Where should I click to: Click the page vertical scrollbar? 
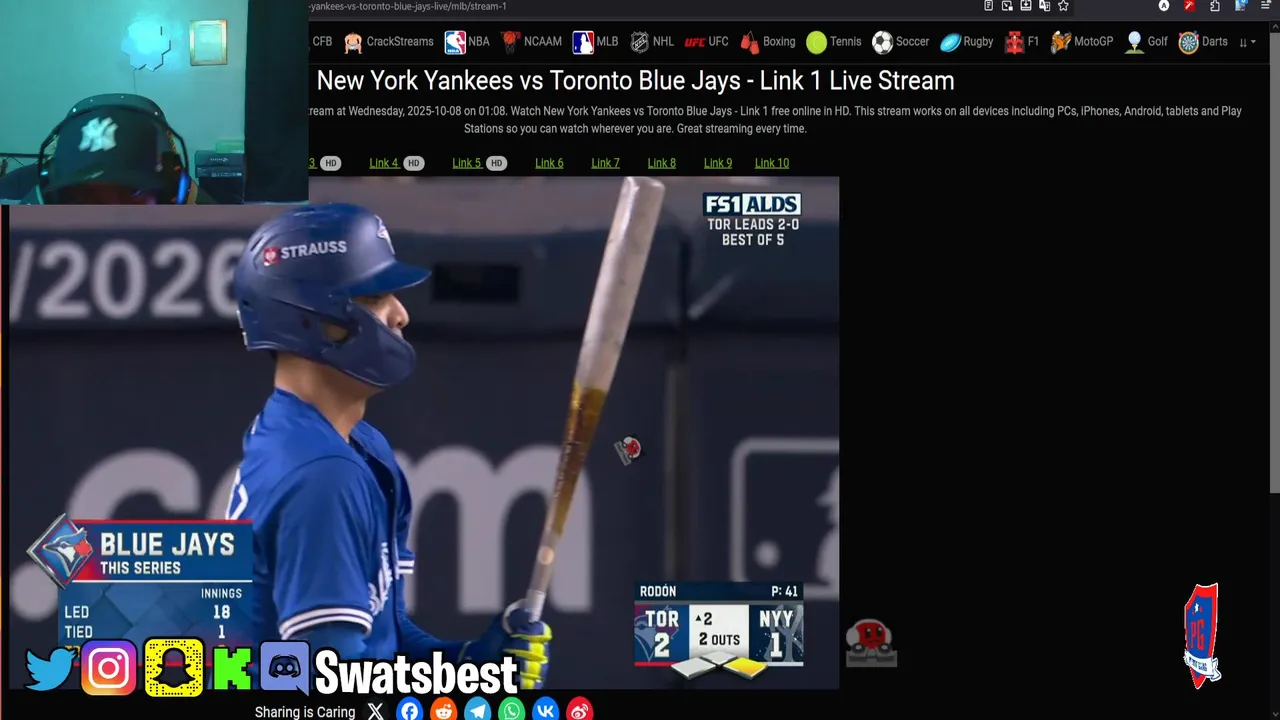[x=1274, y=260]
